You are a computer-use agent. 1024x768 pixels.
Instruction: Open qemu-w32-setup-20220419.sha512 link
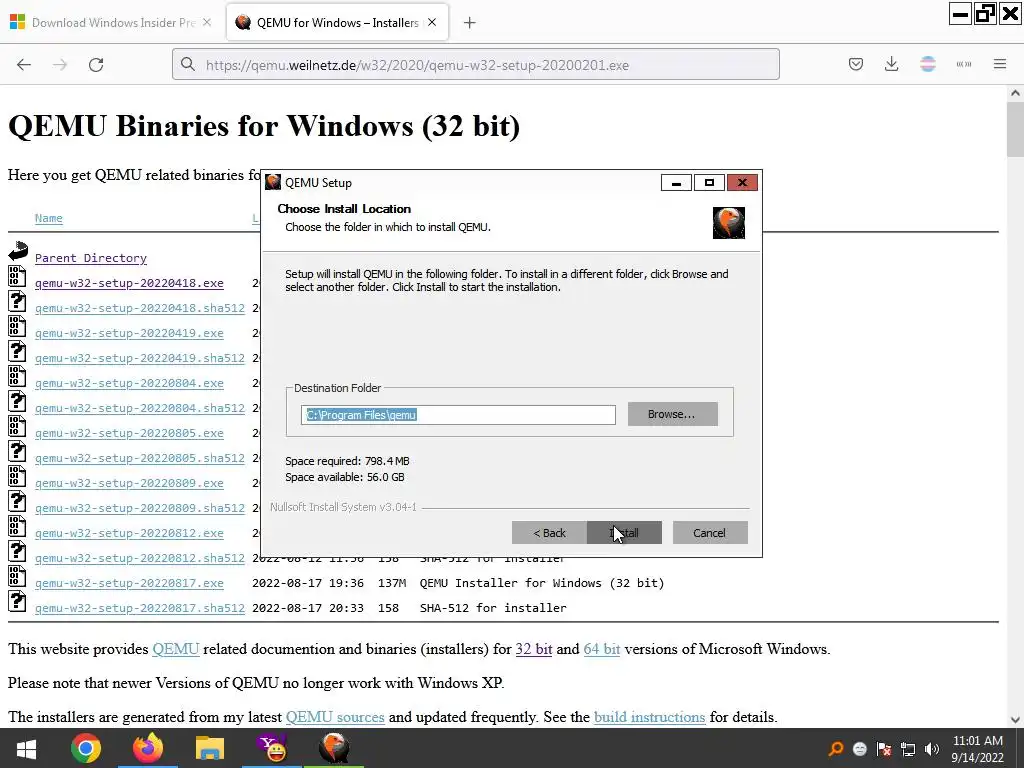coord(140,358)
